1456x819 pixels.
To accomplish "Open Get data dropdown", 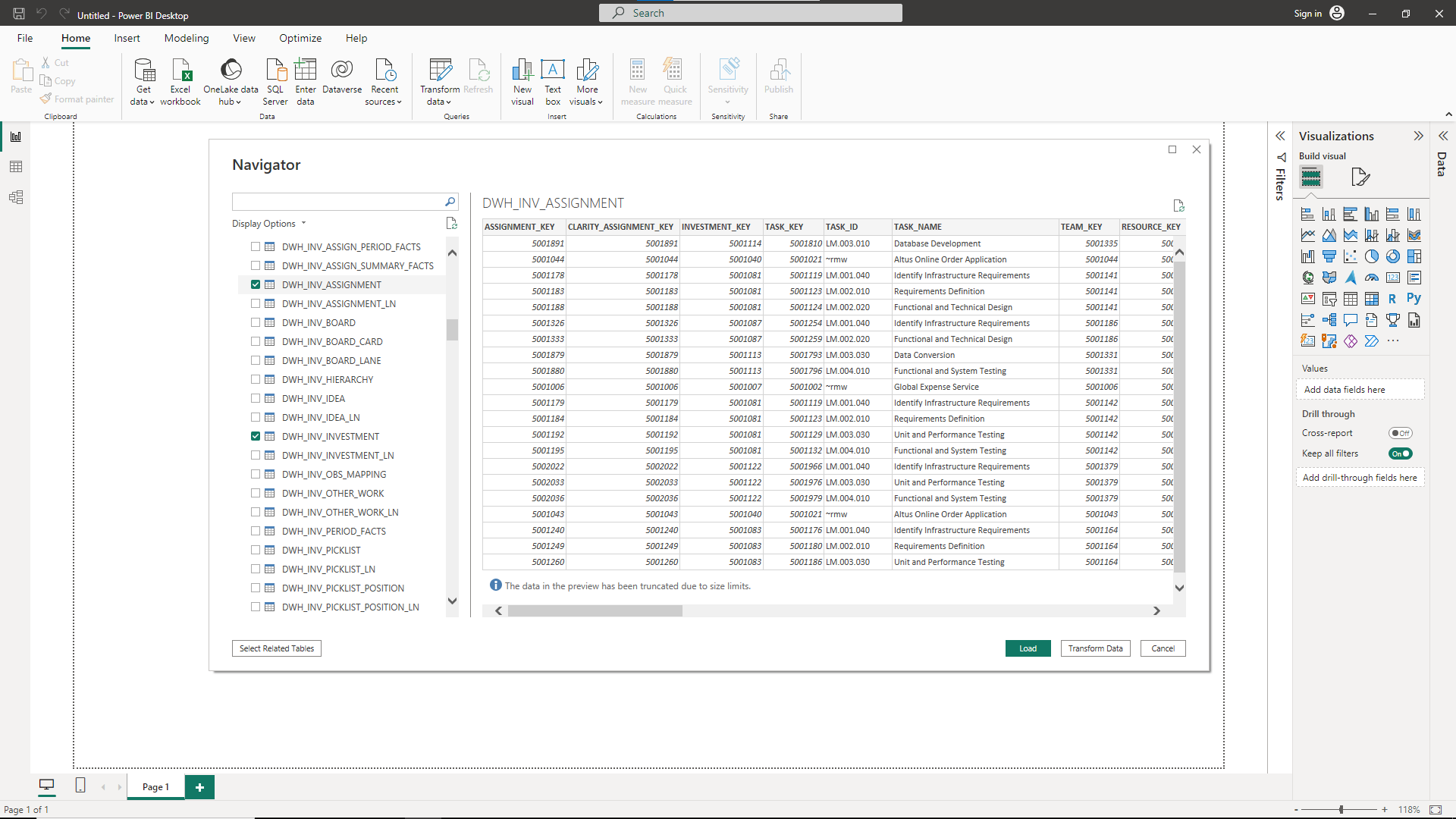I will (x=142, y=82).
